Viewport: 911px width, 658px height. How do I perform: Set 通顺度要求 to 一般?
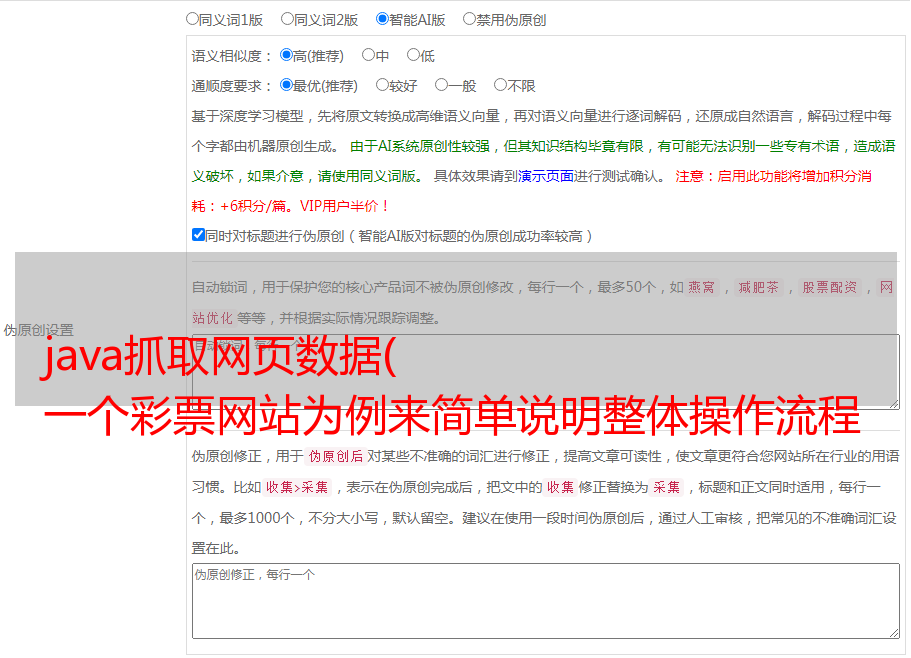tap(442, 85)
